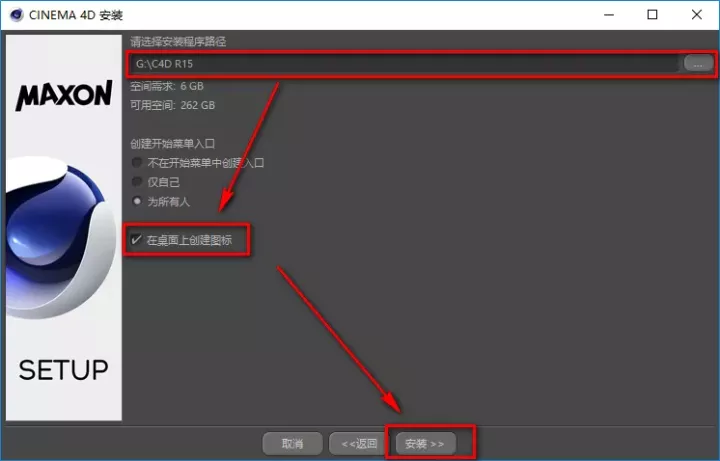
Task: Choose the "仅自己" radio option
Action: coord(137,181)
